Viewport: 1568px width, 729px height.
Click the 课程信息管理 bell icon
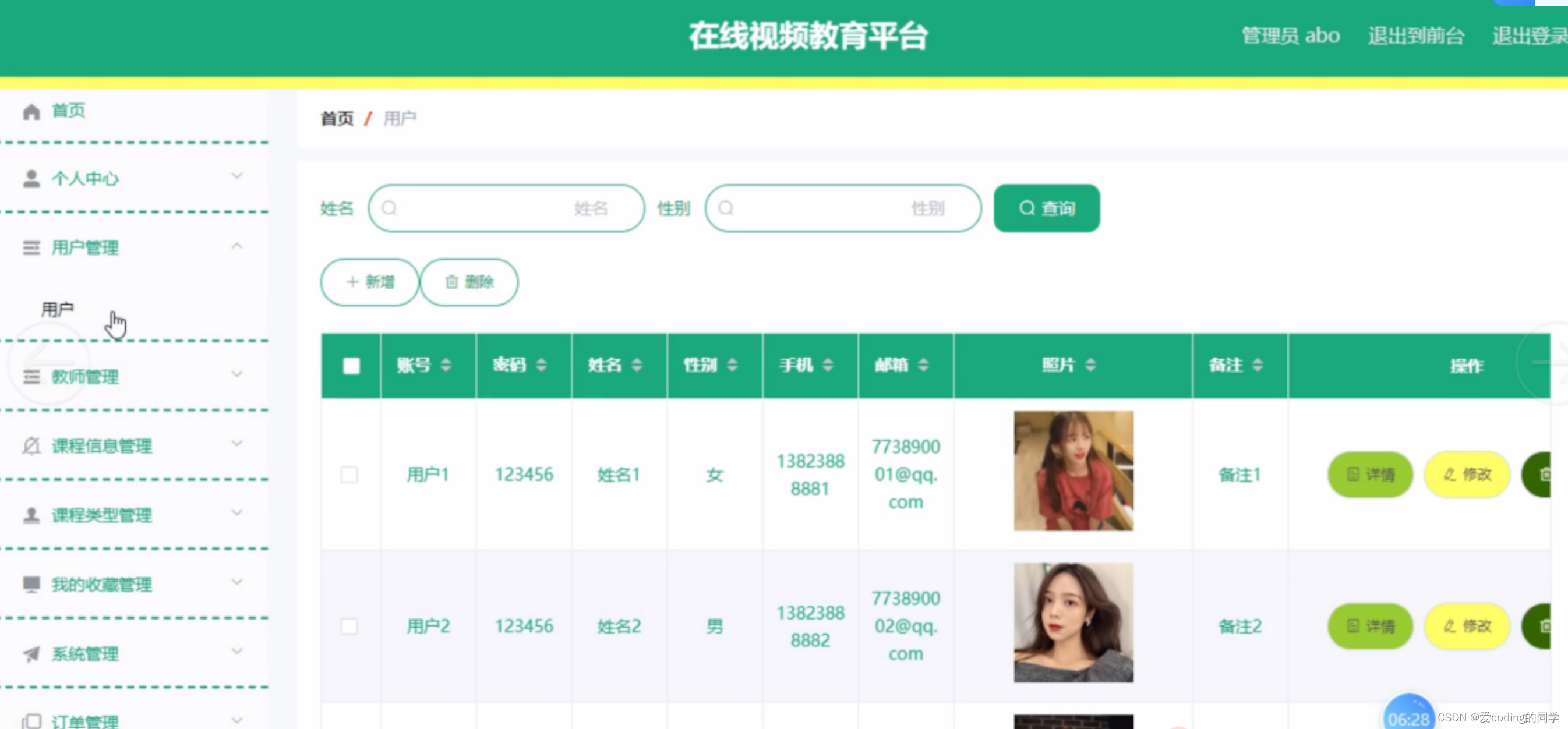[31, 446]
